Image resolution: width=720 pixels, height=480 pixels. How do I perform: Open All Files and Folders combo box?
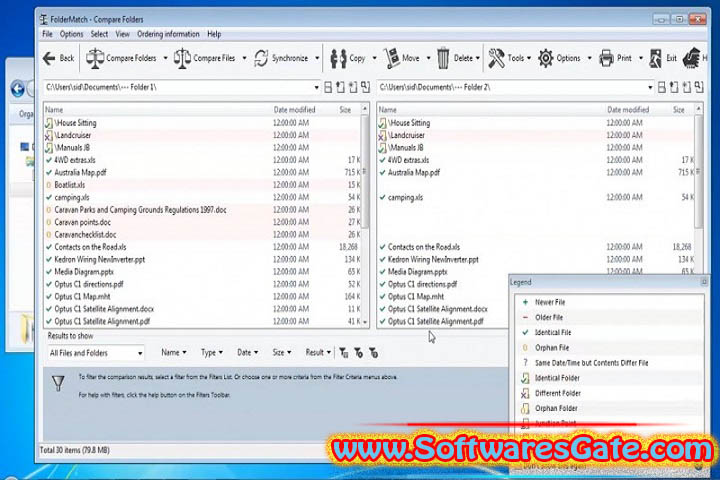pos(96,353)
